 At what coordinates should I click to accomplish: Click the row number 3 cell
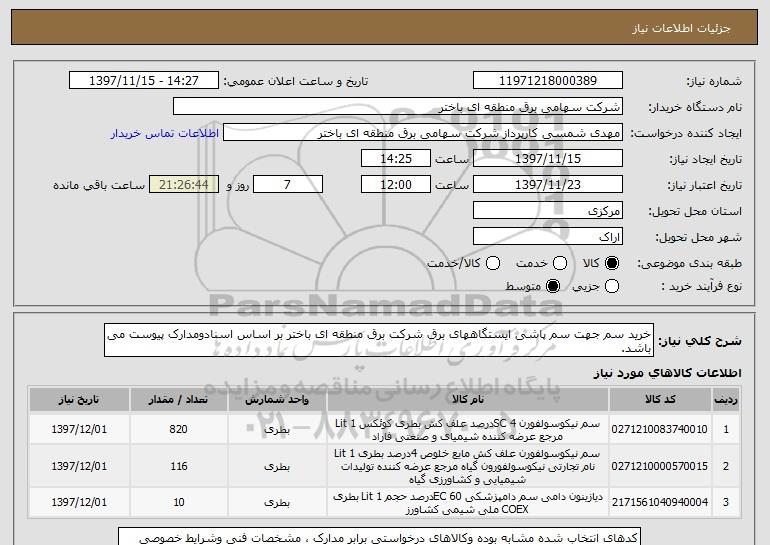point(726,502)
